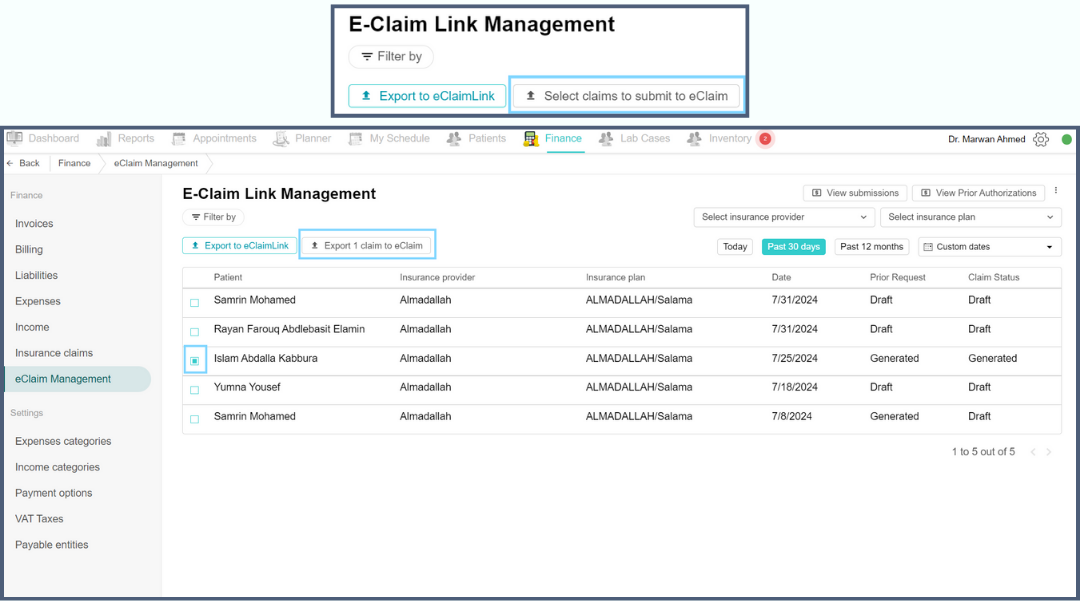Viewport: 1080px width, 601px height.
Task: Open Select insurance provider dropdown
Action: 784,217
